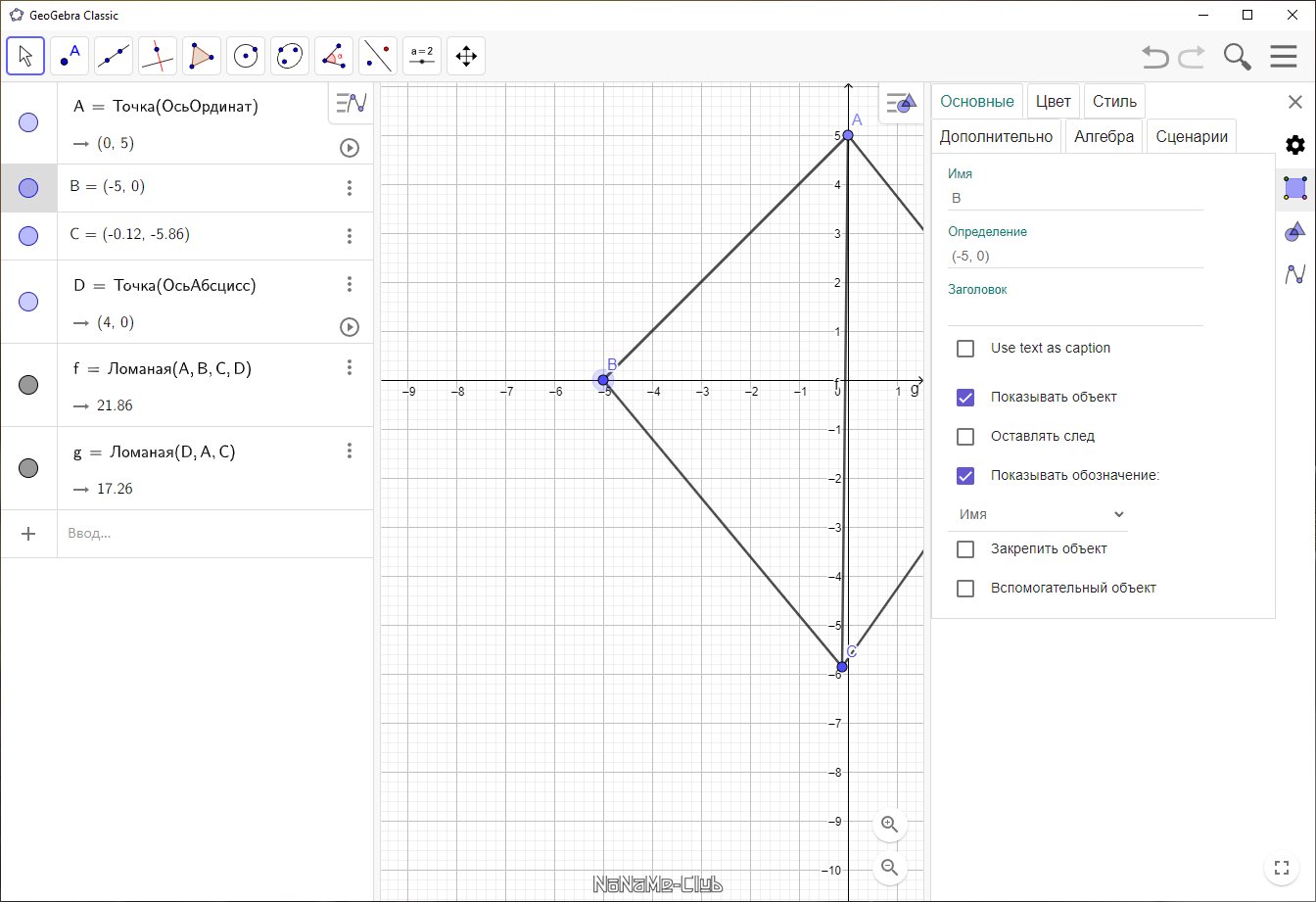
Task: Open the main hamburger menu
Action: tap(1283, 57)
